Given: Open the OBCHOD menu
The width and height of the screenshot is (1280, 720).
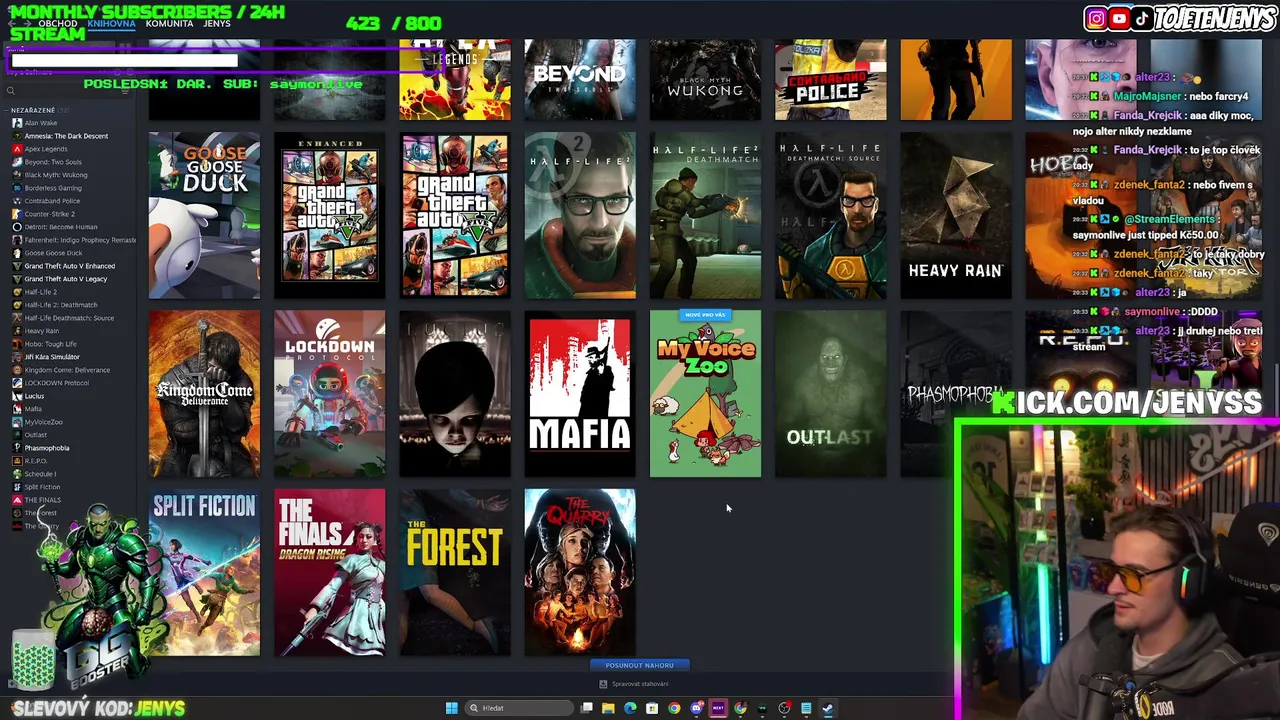Looking at the screenshot, I should click(x=58, y=23).
